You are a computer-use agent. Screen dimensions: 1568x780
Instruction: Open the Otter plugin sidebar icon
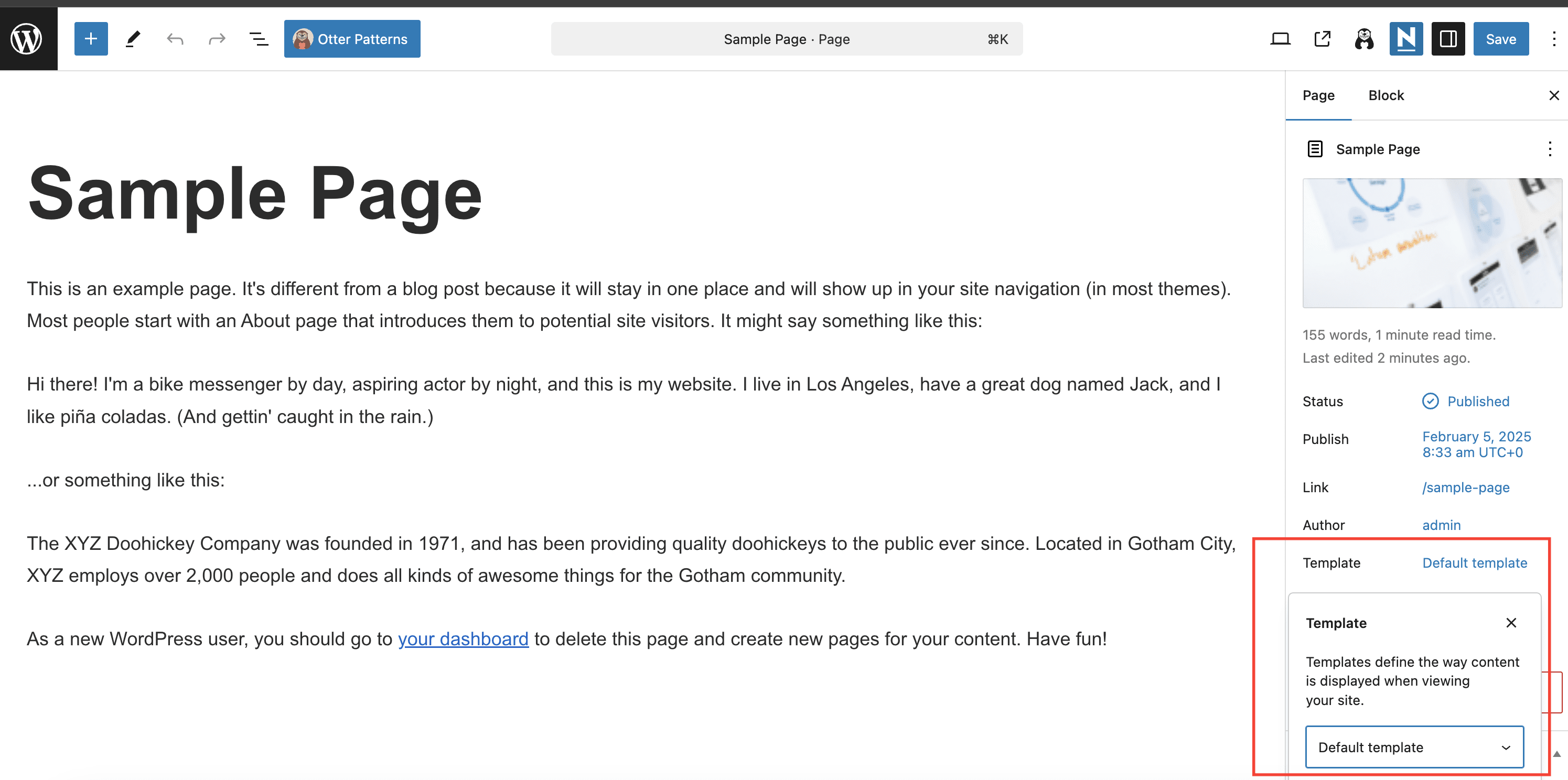tap(1363, 39)
